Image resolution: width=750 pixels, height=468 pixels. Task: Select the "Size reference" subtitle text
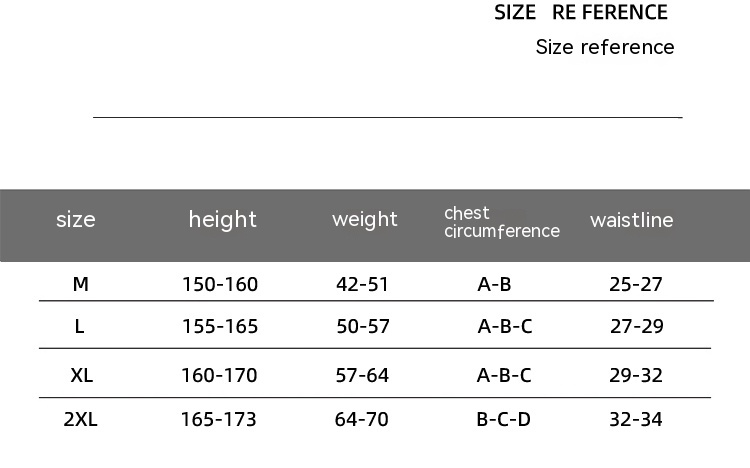point(605,47)
